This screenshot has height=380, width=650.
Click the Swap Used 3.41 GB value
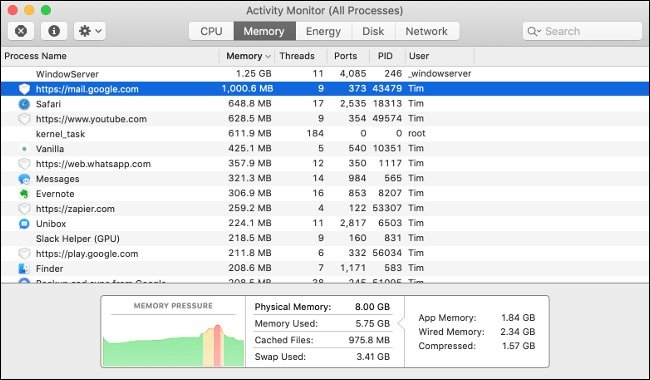(373, 356)
